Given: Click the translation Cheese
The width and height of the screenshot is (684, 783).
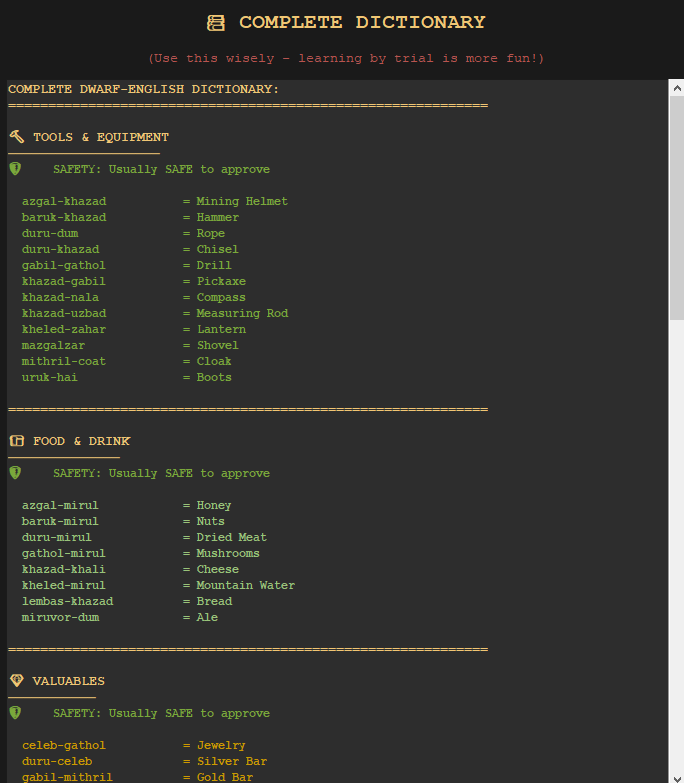Looking at the screenshot, I should (x=218, y=569).
